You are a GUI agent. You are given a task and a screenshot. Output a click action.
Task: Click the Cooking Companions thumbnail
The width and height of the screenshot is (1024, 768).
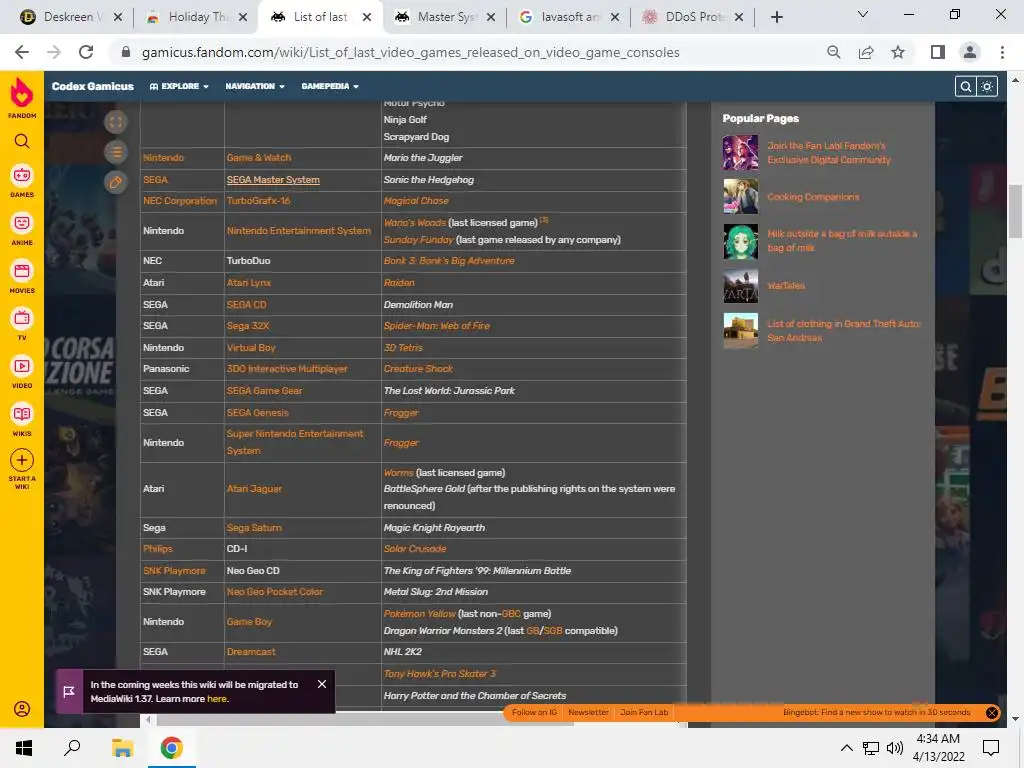[x=741, y=197]
